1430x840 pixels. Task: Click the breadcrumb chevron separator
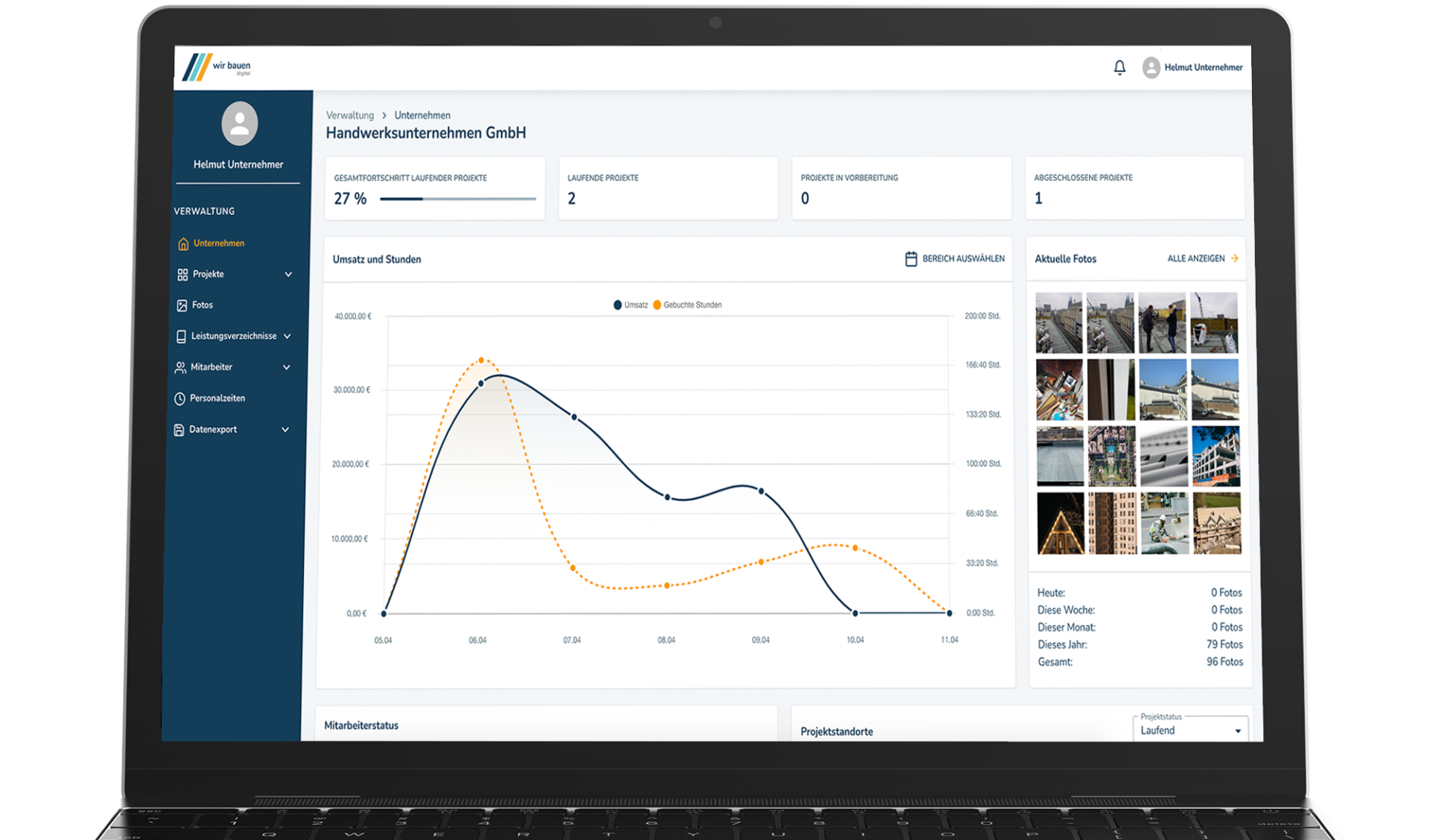click(x=384, y=115)
